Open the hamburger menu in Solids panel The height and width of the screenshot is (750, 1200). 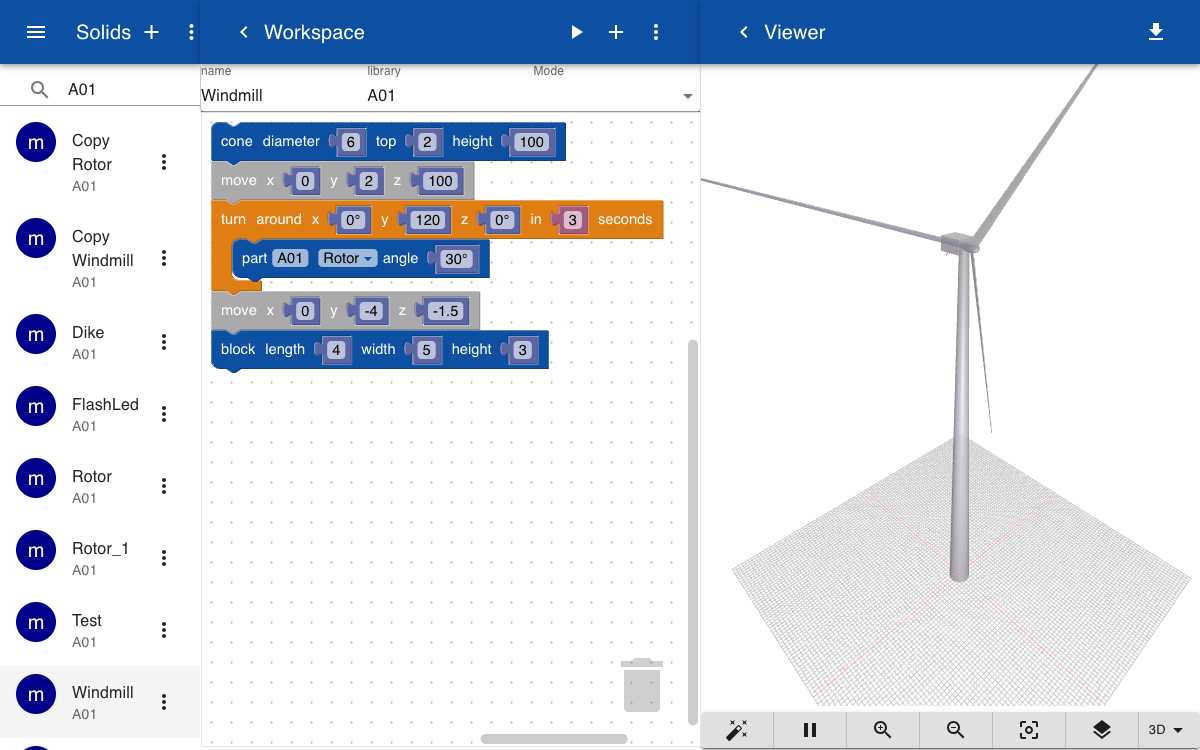36,32
